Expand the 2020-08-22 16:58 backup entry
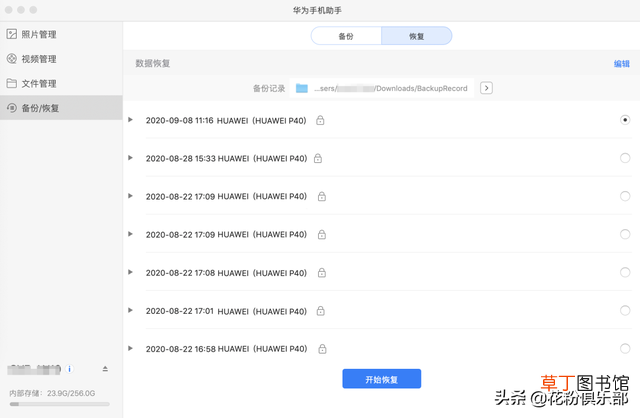The height and width of the screenshot is (418, 640). (x=130, y=348)
